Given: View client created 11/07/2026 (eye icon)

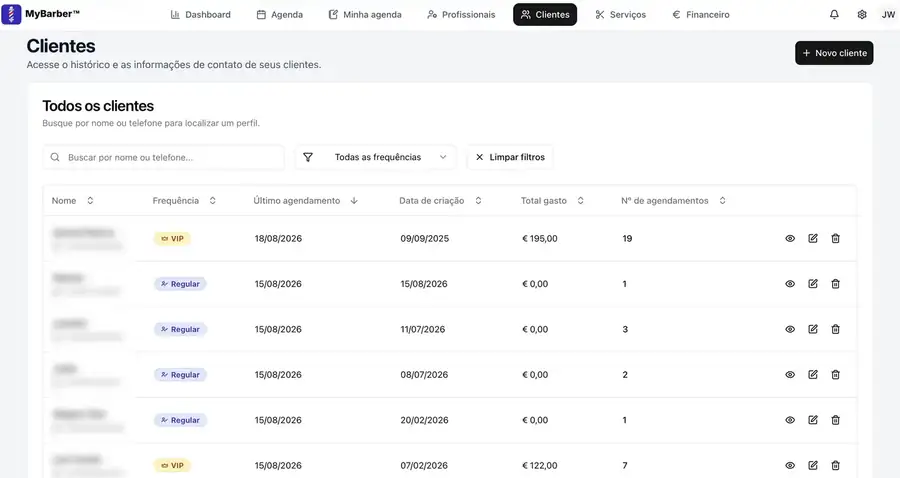Looking at the screenshot, I should 790,329.
